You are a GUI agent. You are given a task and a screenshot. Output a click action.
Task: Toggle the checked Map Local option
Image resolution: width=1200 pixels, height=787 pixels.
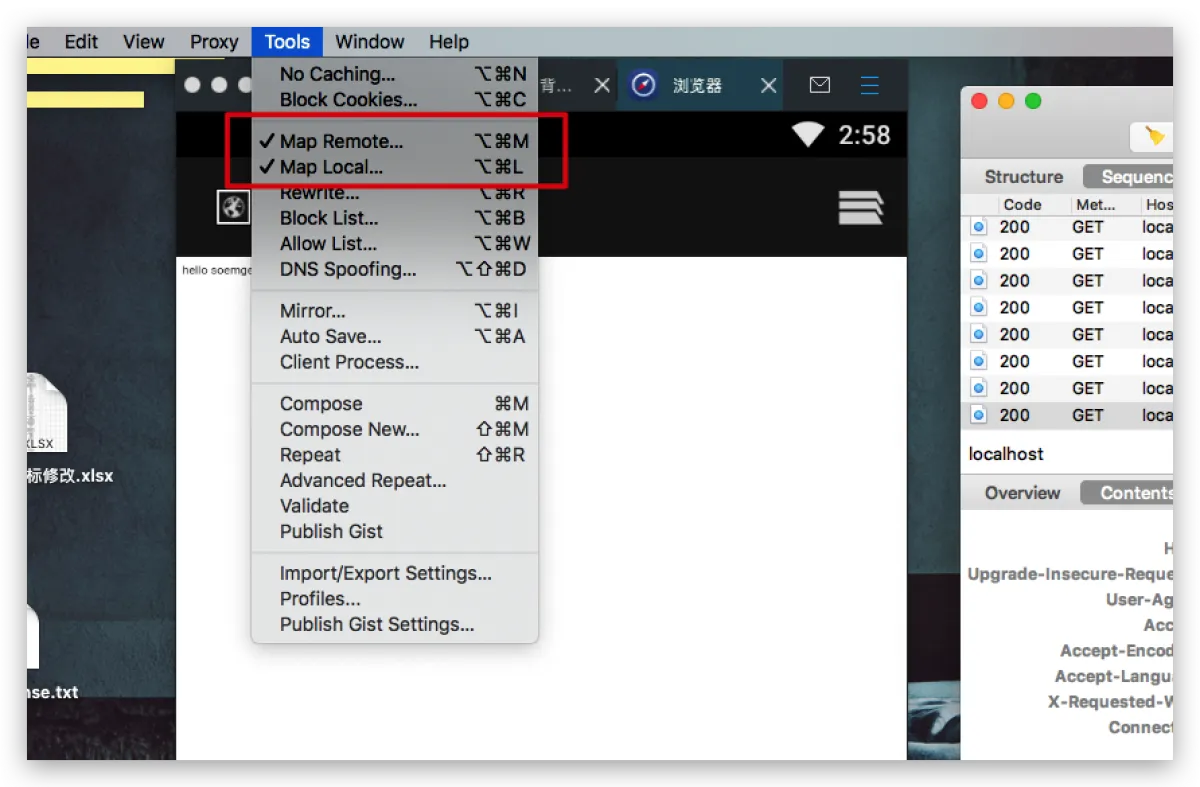point(331,168)
